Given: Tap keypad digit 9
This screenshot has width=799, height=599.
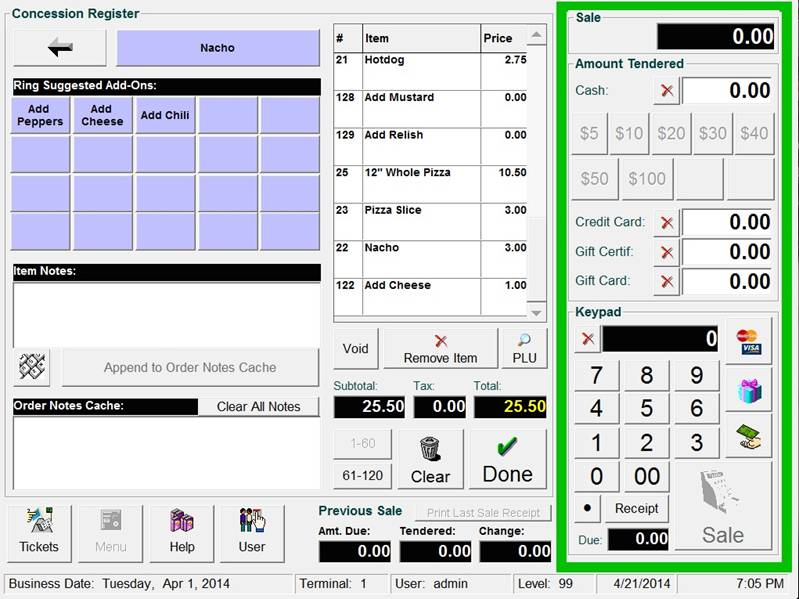Looking at the screenshot, I should (x=697, y=376).
